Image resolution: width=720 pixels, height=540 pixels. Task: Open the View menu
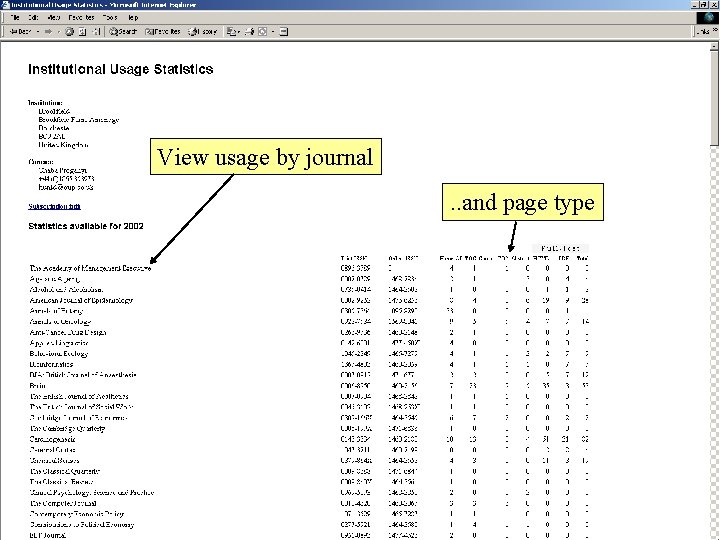click(x=54, y=17)
